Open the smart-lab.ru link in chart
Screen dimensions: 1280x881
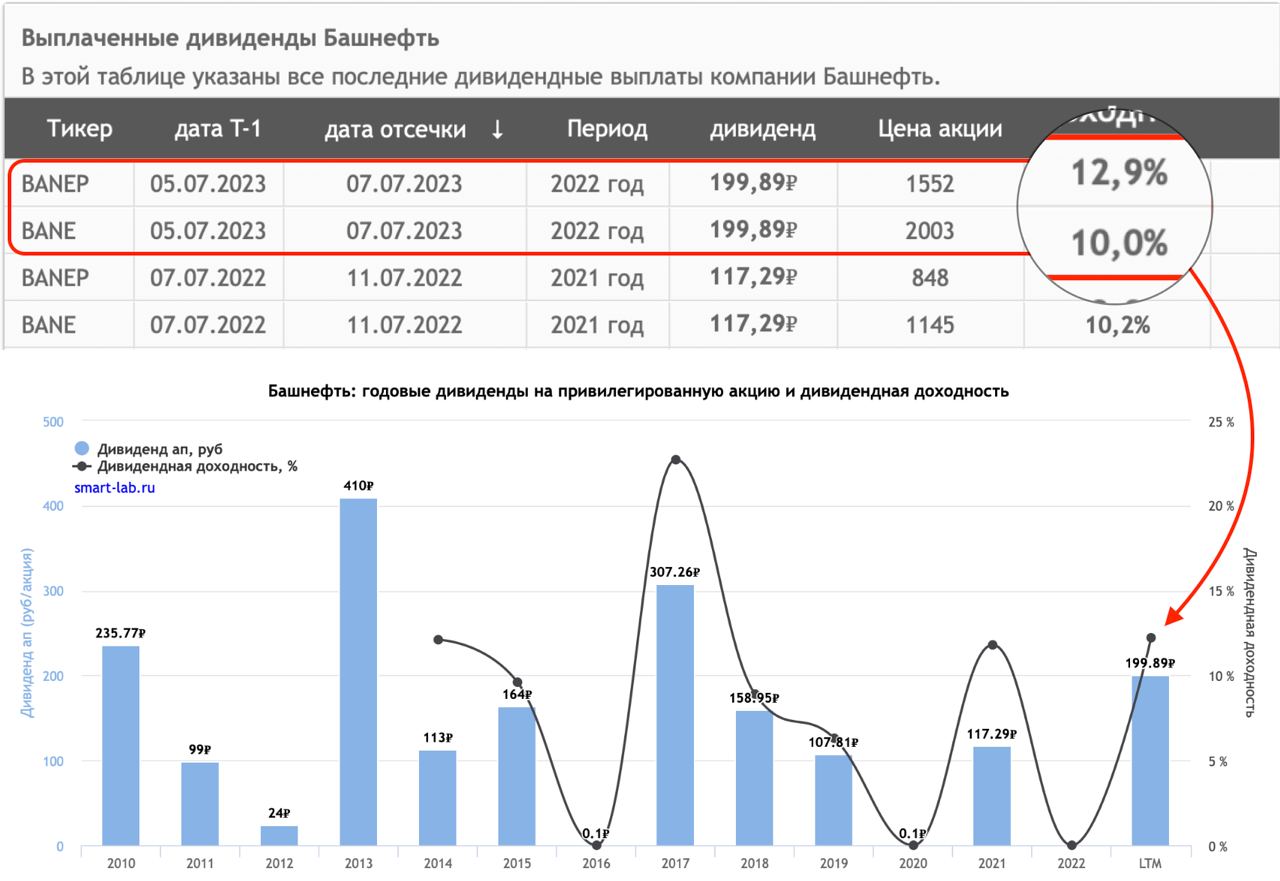[115, 488]
